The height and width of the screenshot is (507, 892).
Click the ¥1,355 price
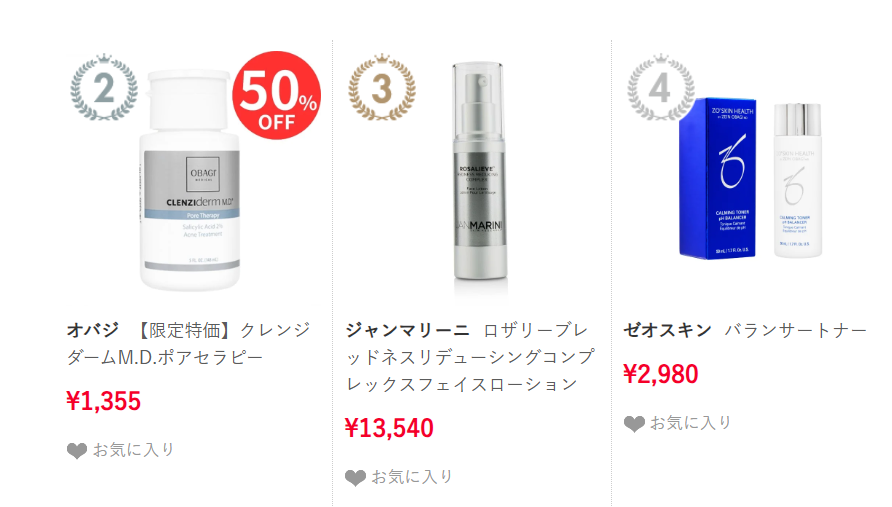[x=104, y=401]
